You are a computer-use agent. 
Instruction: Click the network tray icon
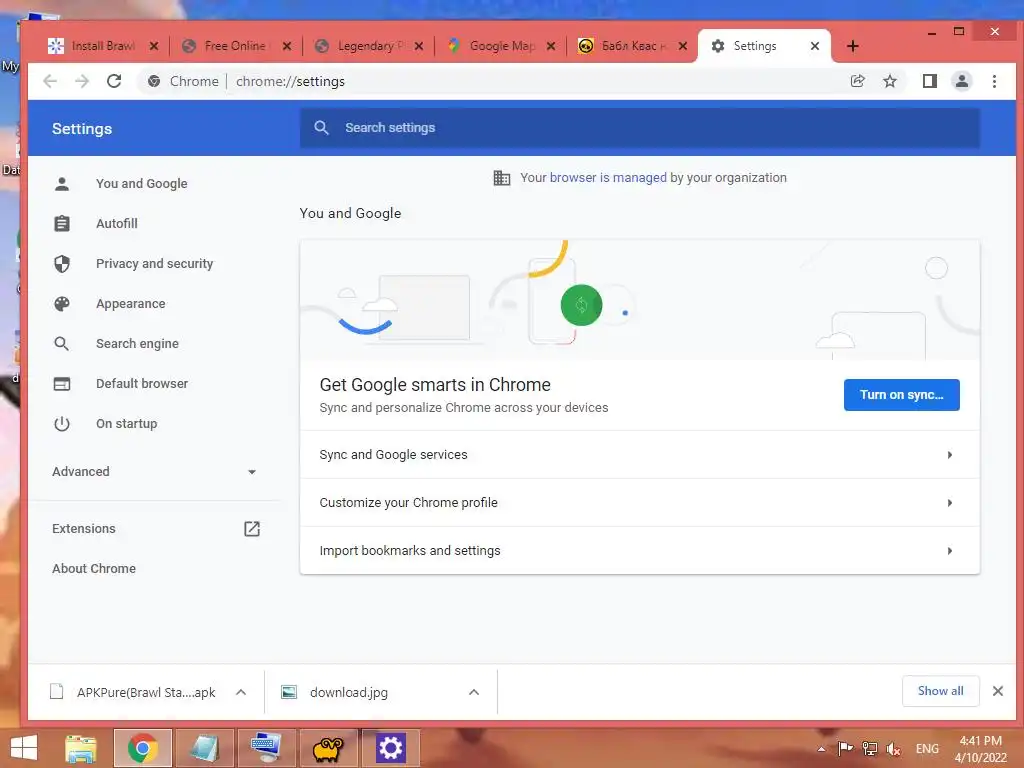pos(869,748)
